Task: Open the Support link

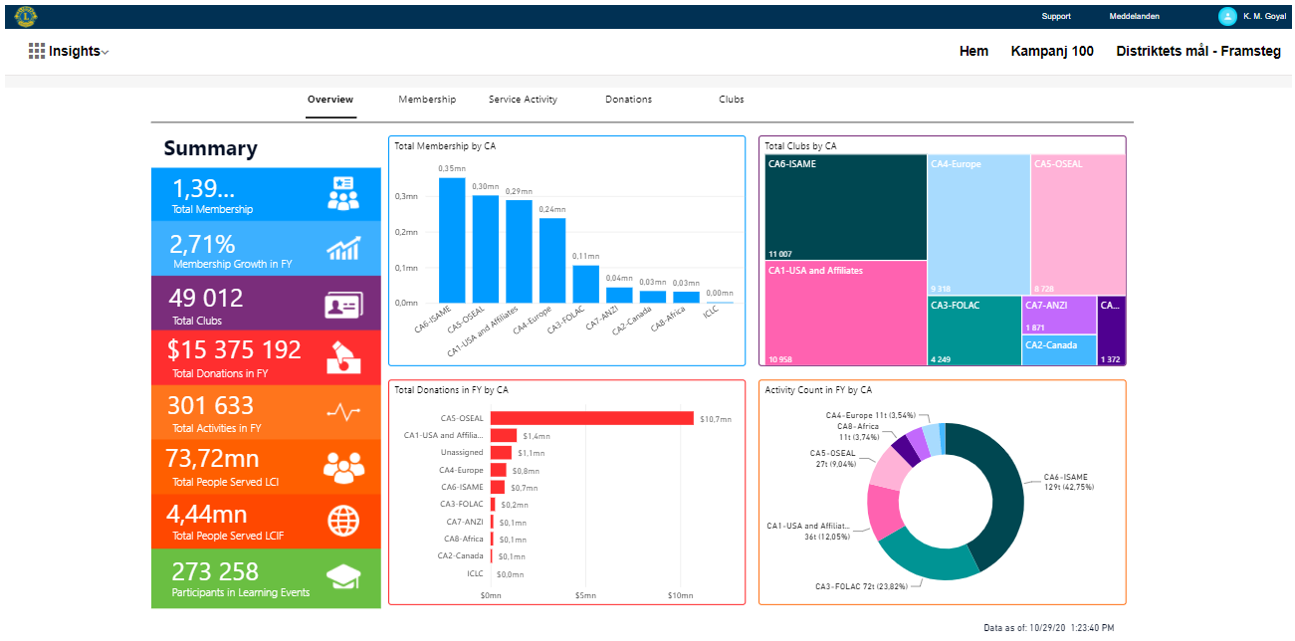Action: [1056, 16]
